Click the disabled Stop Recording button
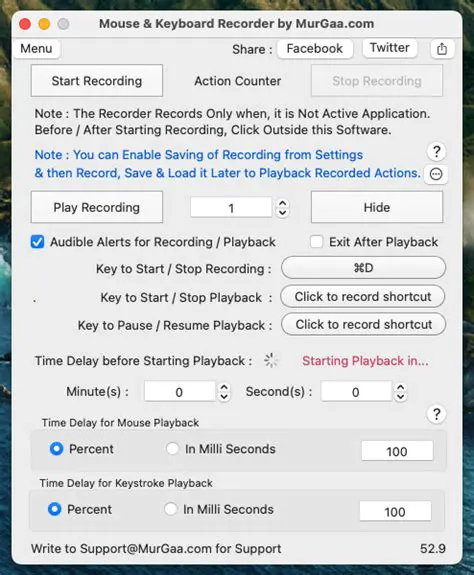Screen dimensions: 474x575 pos(377,81)
